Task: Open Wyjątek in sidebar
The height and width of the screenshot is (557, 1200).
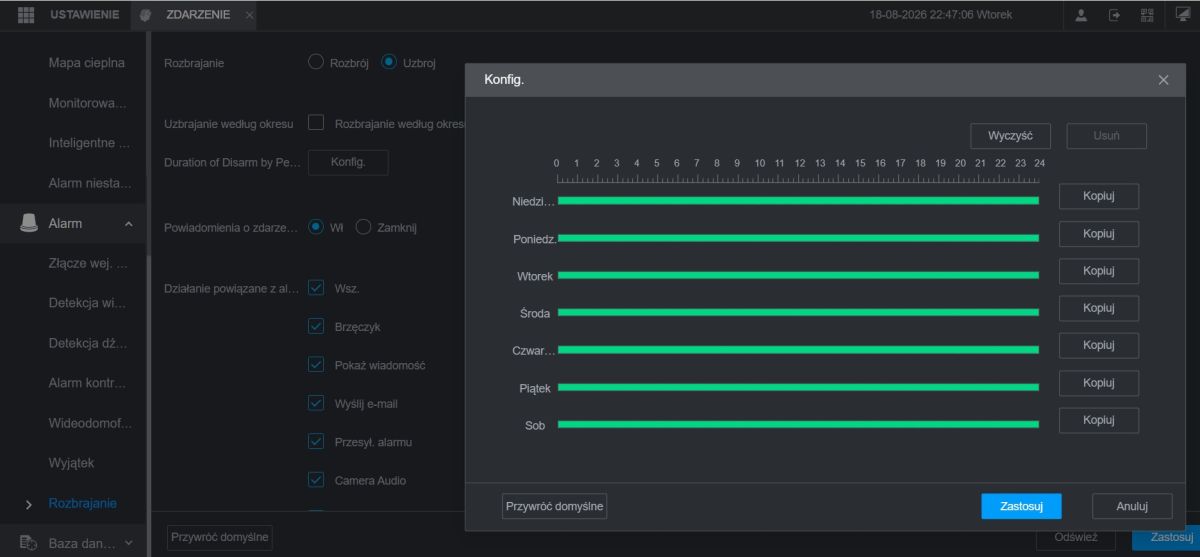Action: click(71, 464)
